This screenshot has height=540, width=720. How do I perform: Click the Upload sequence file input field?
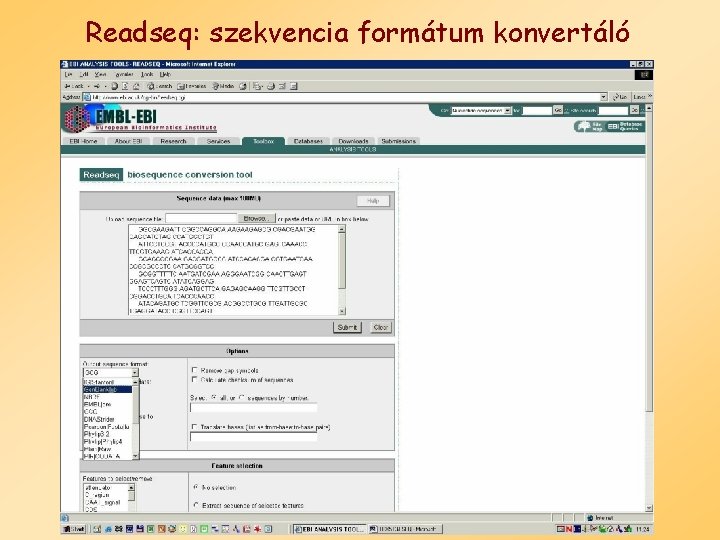201,219
